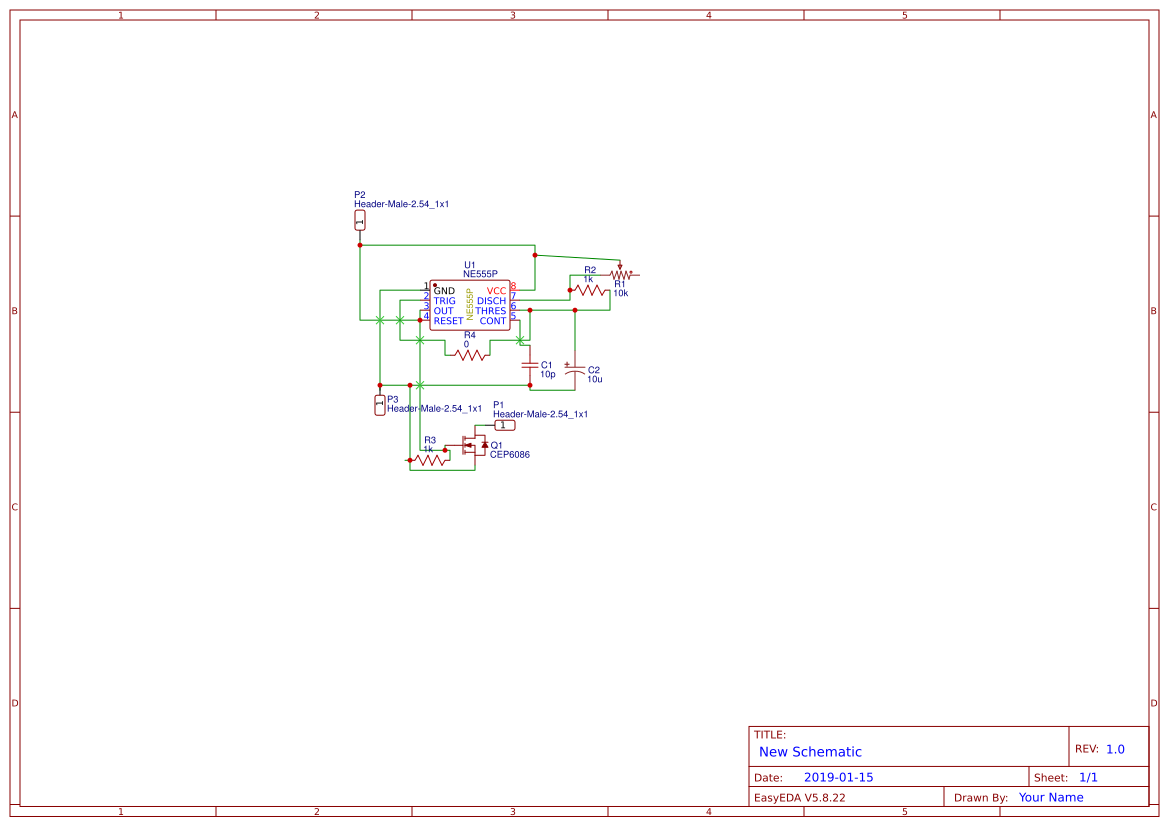Viewport: 1169px width, 827px height.
Task: Click the P3 designator label
Action: 393,399
